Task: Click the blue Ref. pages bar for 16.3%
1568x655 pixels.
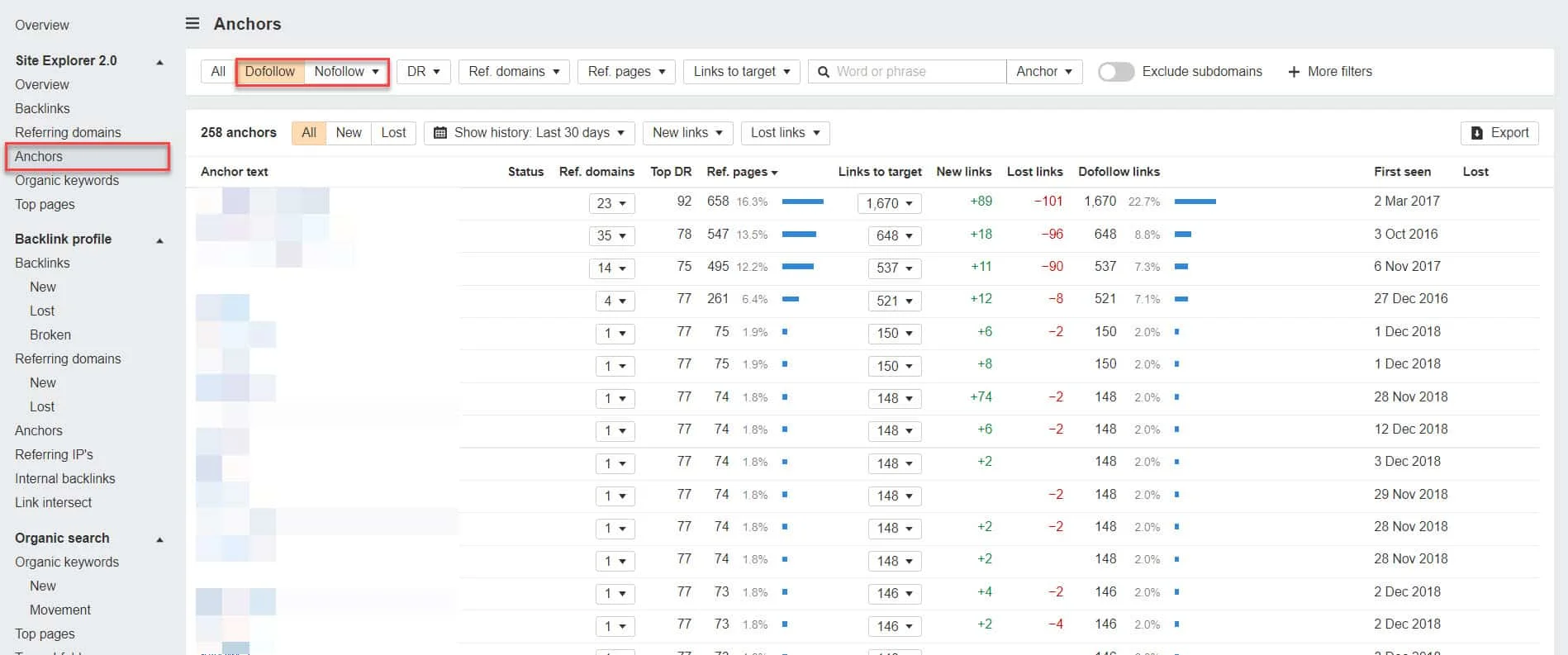Action: click(x=802, y=202)
